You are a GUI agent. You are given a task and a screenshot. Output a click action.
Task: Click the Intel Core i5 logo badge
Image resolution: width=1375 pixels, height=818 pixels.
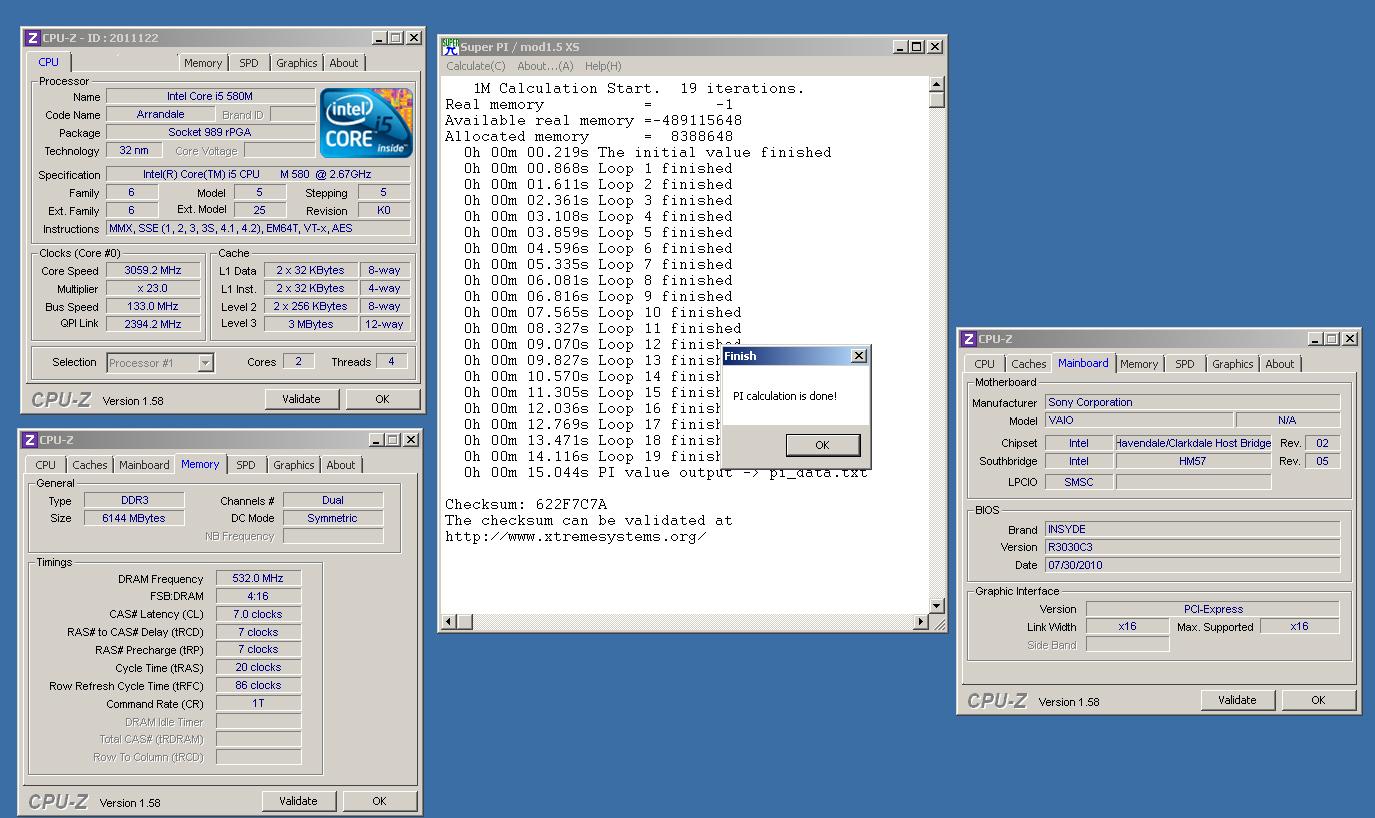(367, 124)
